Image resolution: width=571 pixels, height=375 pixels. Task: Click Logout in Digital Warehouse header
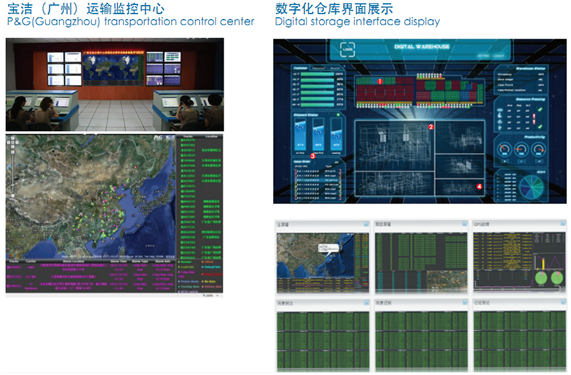tap(499, 56)
